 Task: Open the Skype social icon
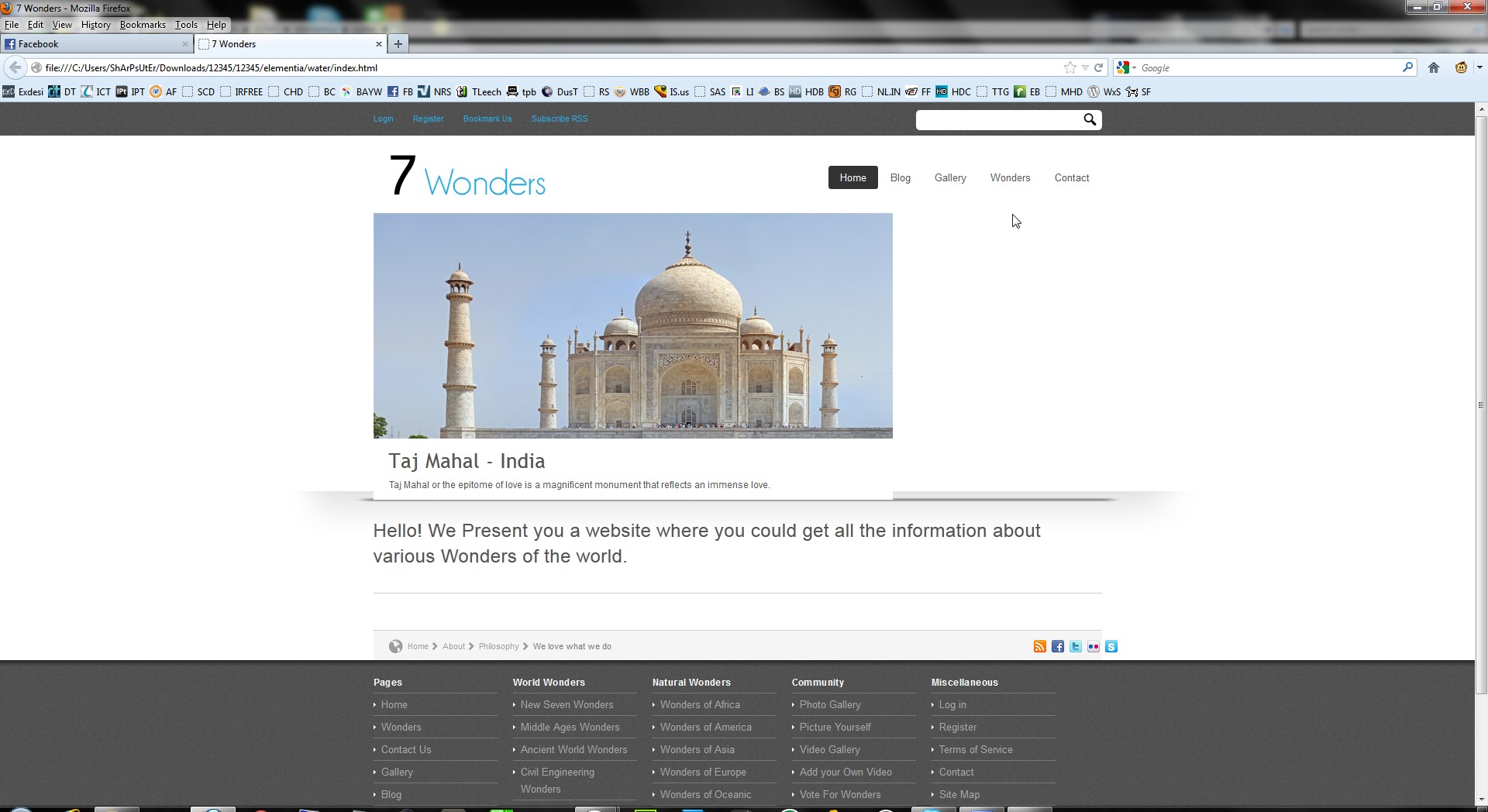coord(1111,646)
